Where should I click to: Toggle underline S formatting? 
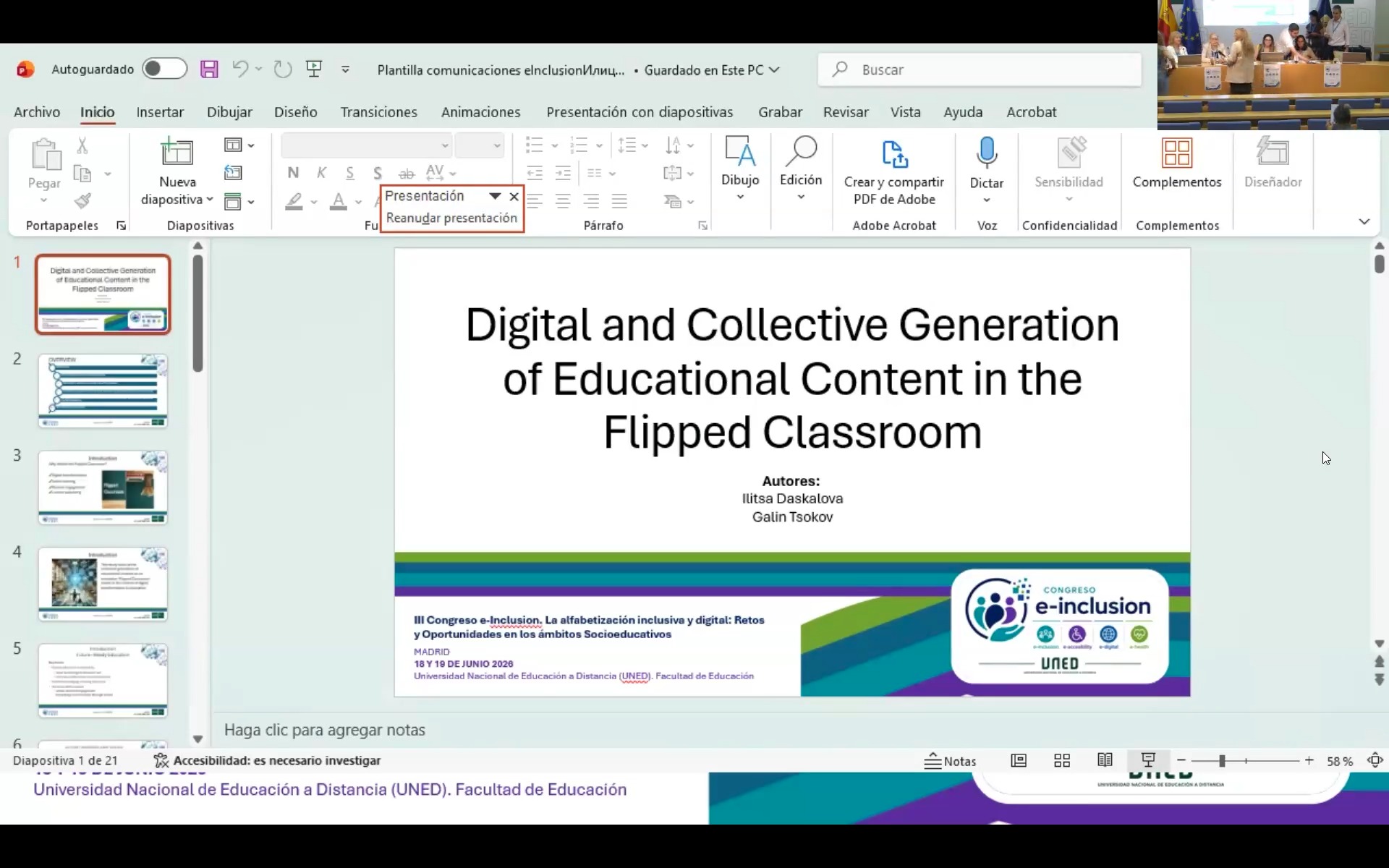pyautogui.click(x=350, y=173)
